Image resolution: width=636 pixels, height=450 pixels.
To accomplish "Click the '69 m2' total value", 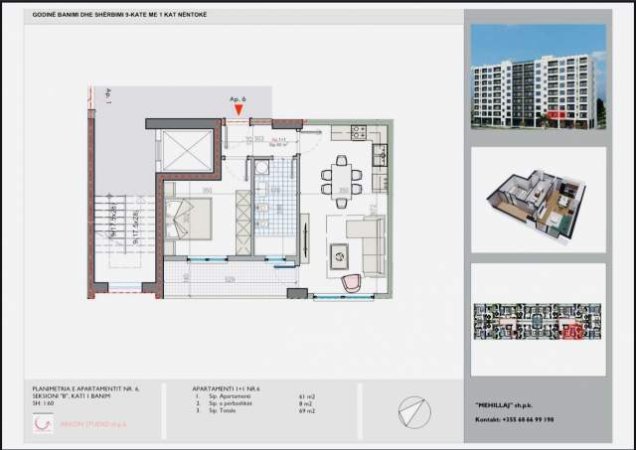I will coord(307,411).
